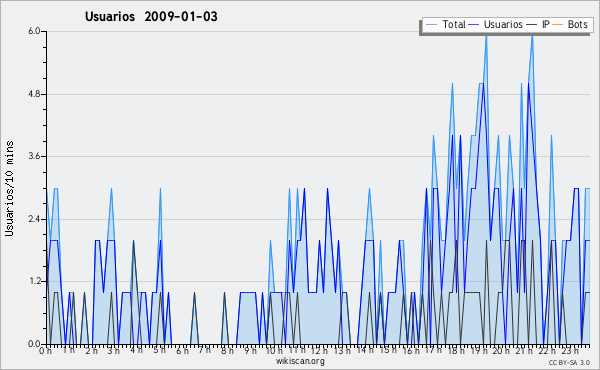Viewport: 600px width, 370px height.
Task: Click the x-axis label '10 h'
Action: [274, 350]
